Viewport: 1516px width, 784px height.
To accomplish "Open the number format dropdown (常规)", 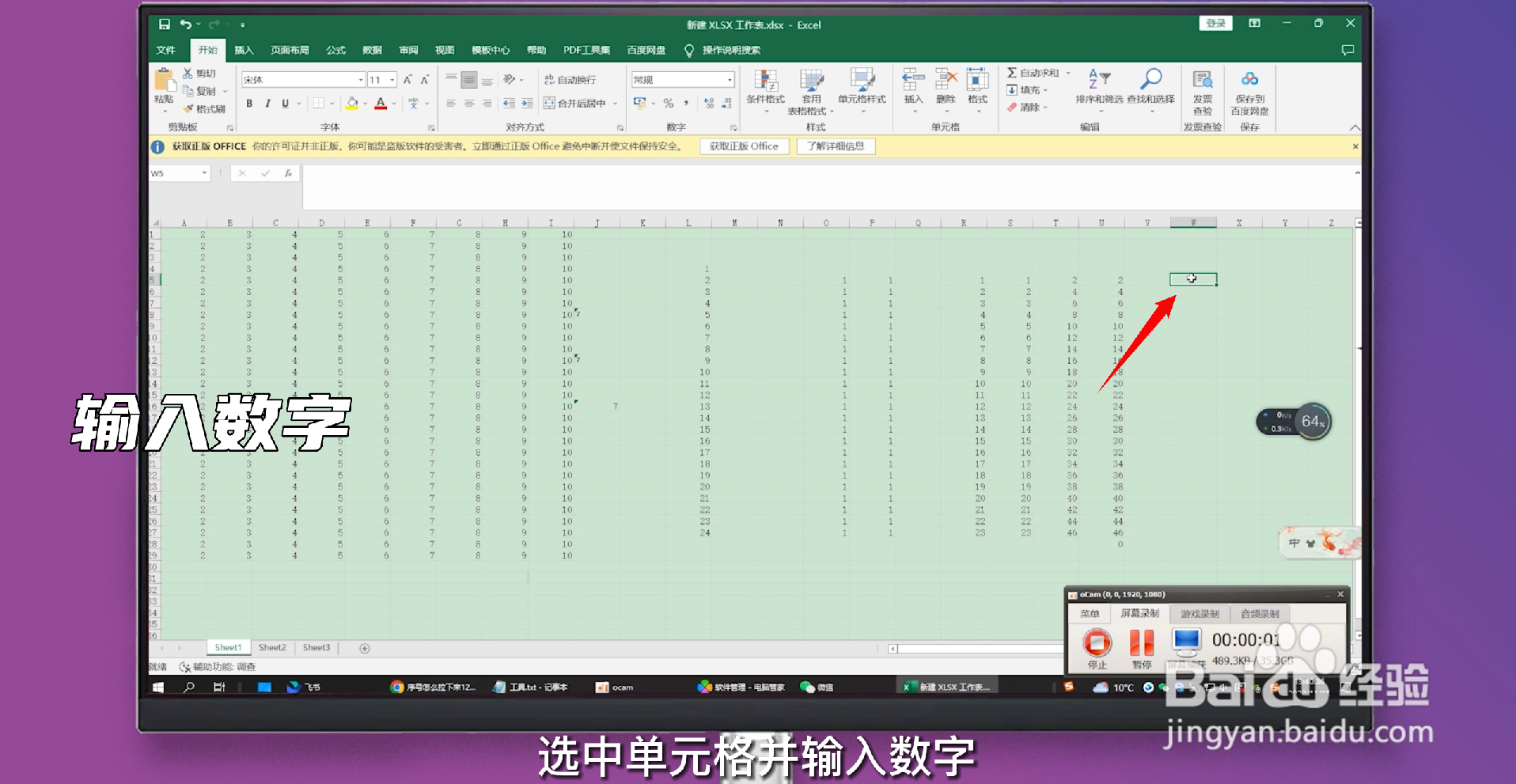I will tap(728, 79).
